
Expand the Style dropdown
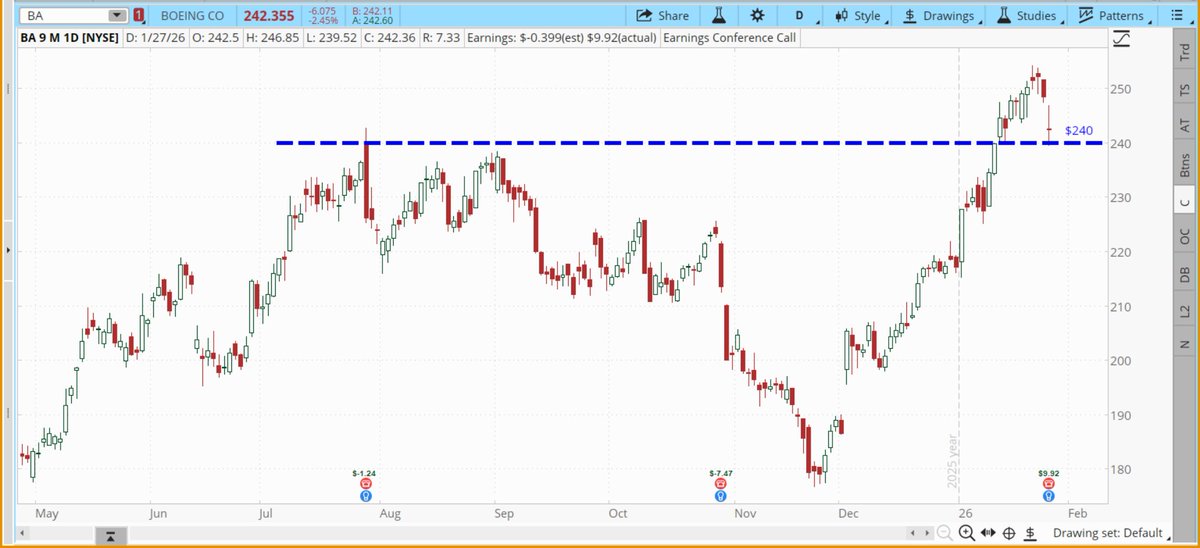861,15
